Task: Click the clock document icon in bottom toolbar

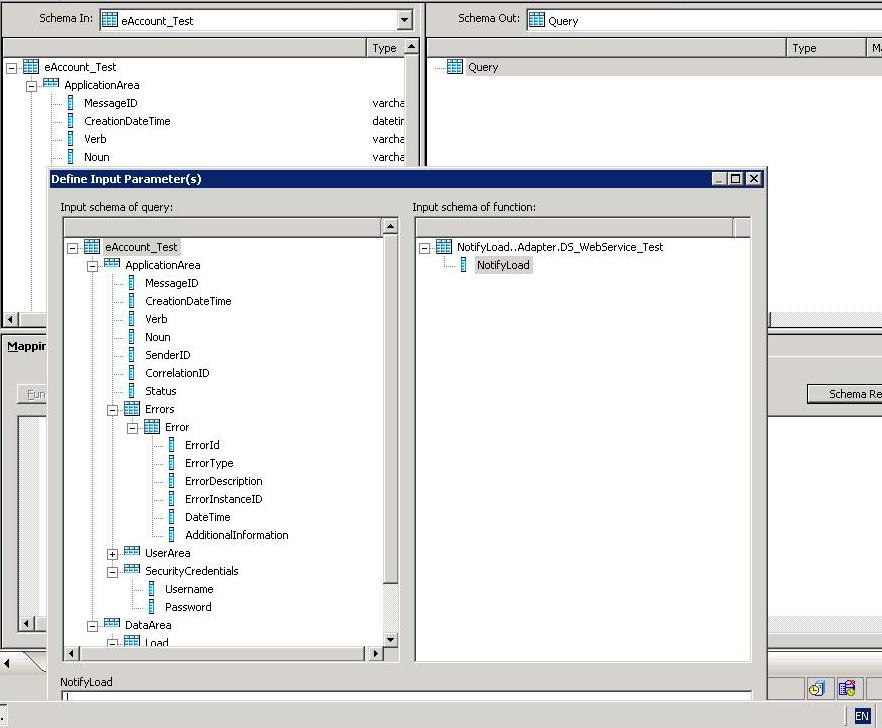Action: pos(817,688)
